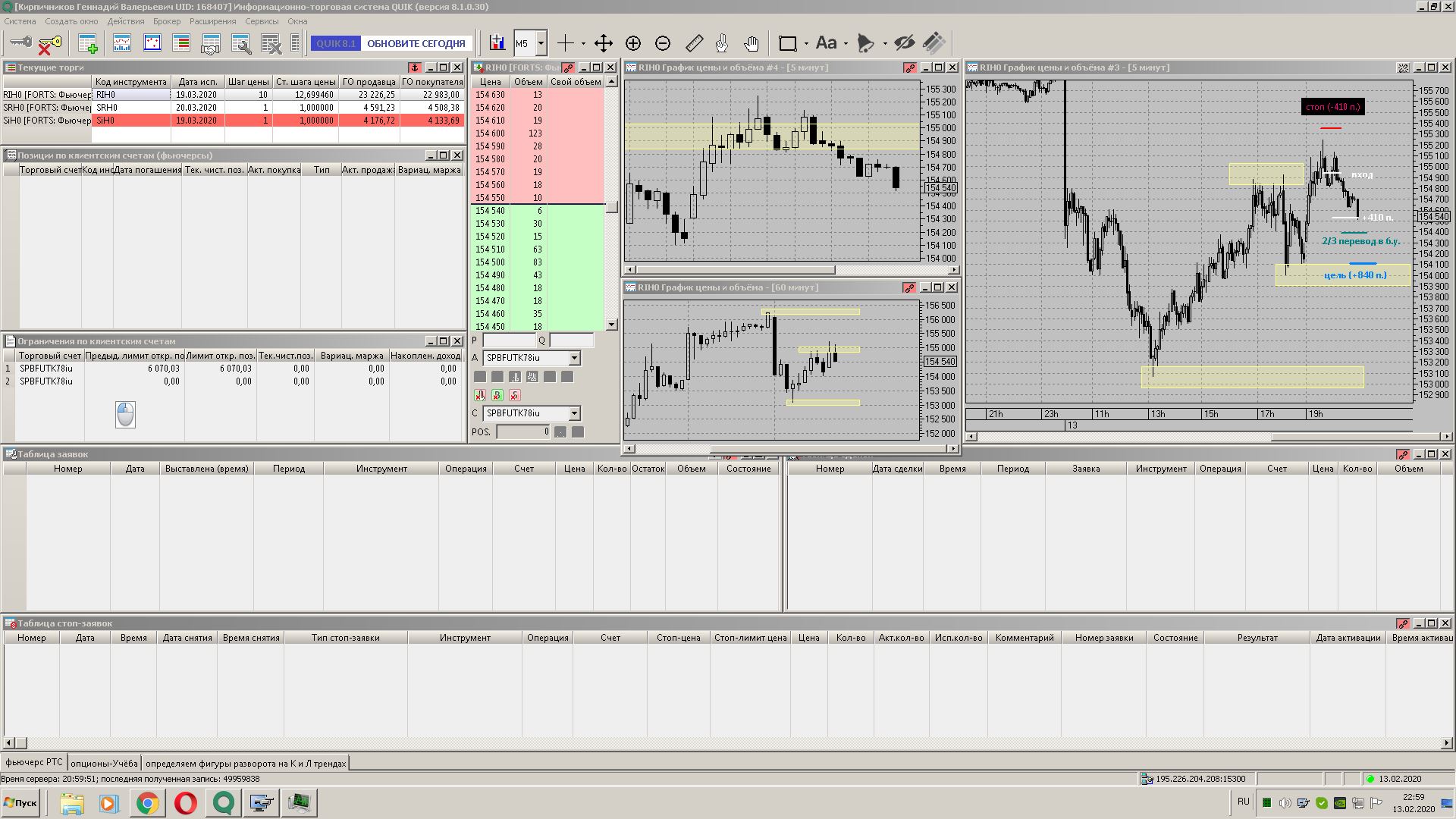Toggle the link icon on 60-minute chart
The height and width of the screenshot is (819, 1456).
909,287
